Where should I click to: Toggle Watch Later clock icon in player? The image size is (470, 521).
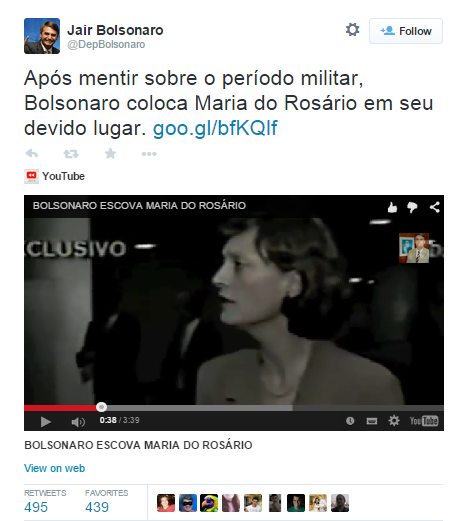pyautogui.click(x=350, y=421)
